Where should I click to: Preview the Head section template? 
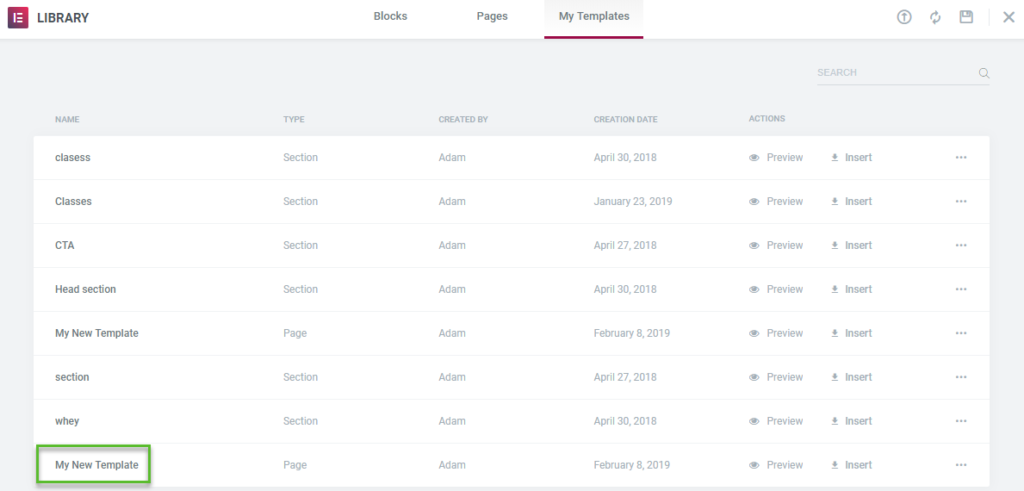[776, 289]
